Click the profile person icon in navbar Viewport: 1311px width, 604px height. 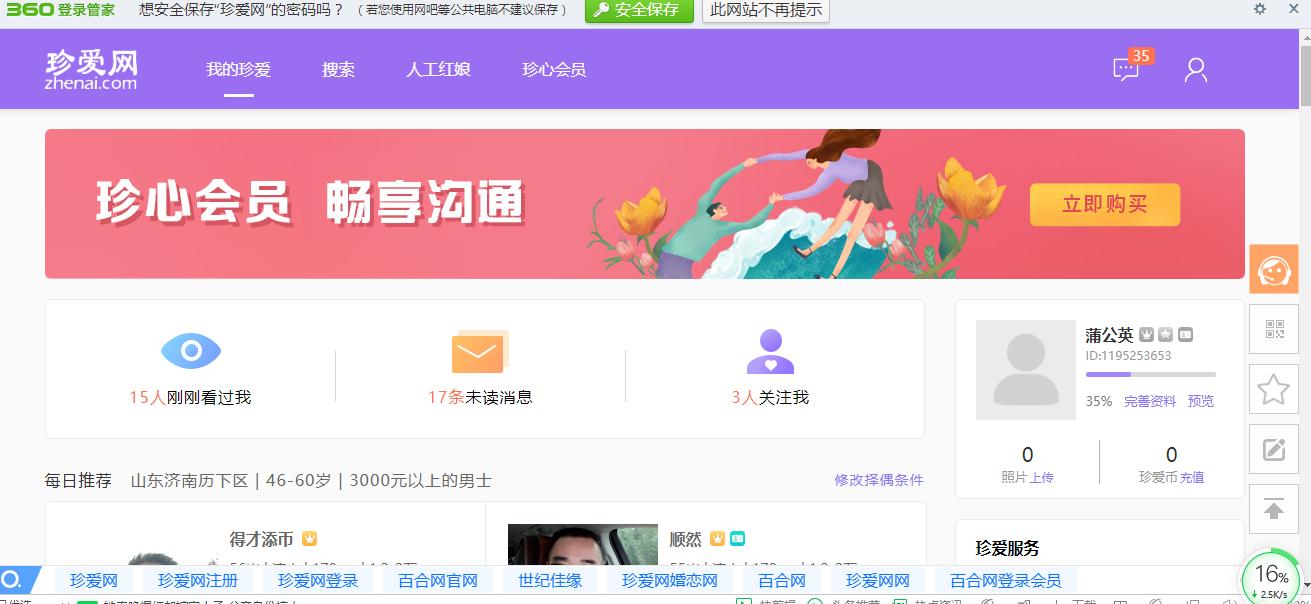[x=1195, y=69]
